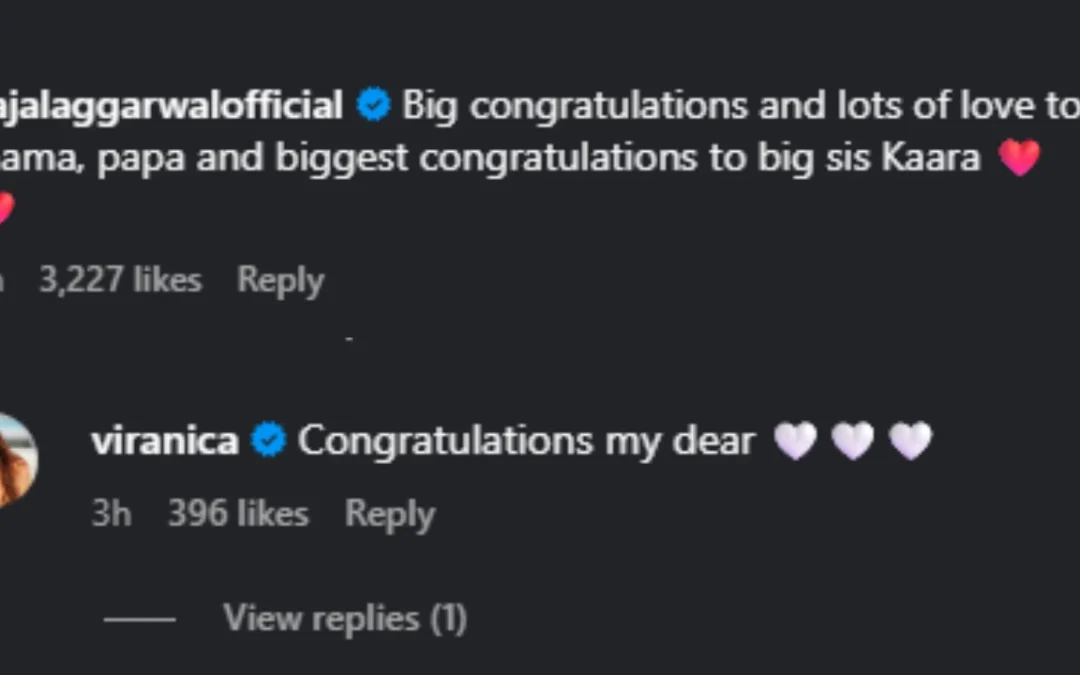Viewport: 1080px width, 675px height.
Task: Tap the heart emoji on the comment's second line
Action: pyautogui.click(x=6, y=207)
